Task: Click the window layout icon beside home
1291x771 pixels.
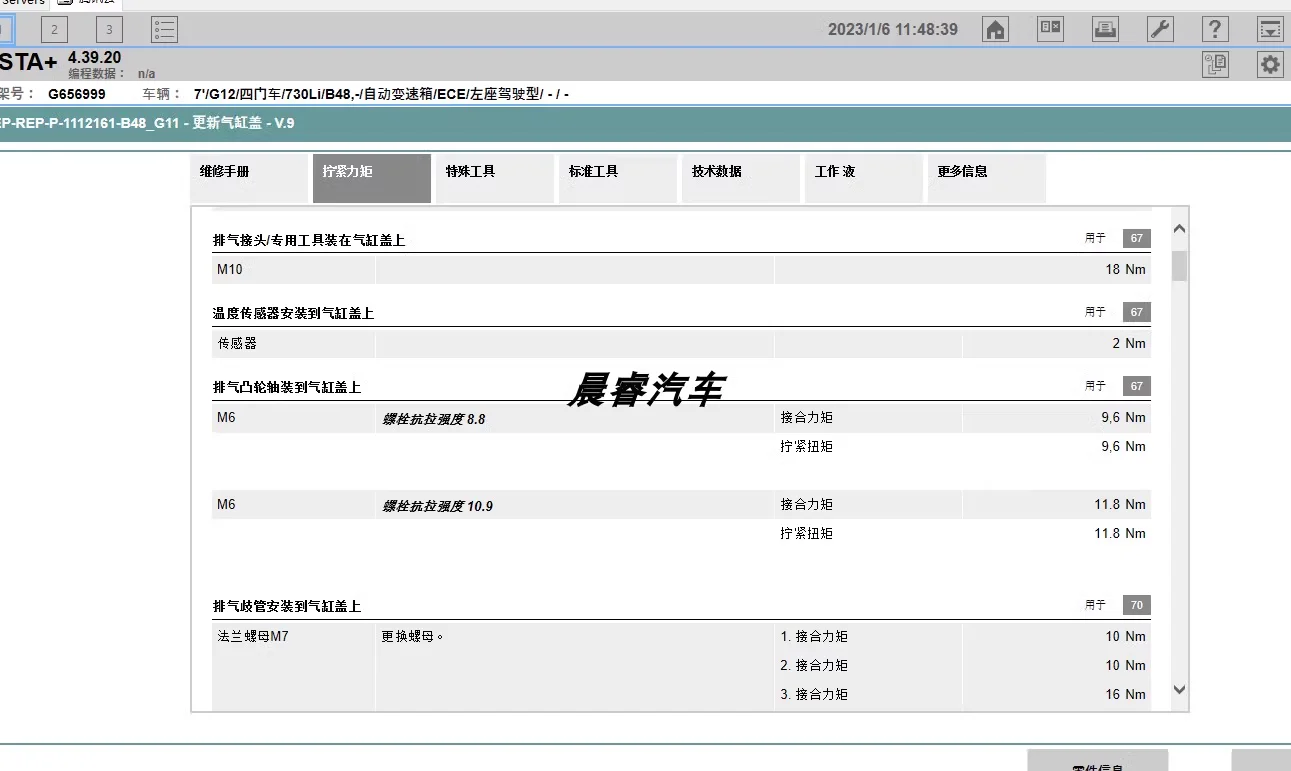Action: pos(1051,30)
